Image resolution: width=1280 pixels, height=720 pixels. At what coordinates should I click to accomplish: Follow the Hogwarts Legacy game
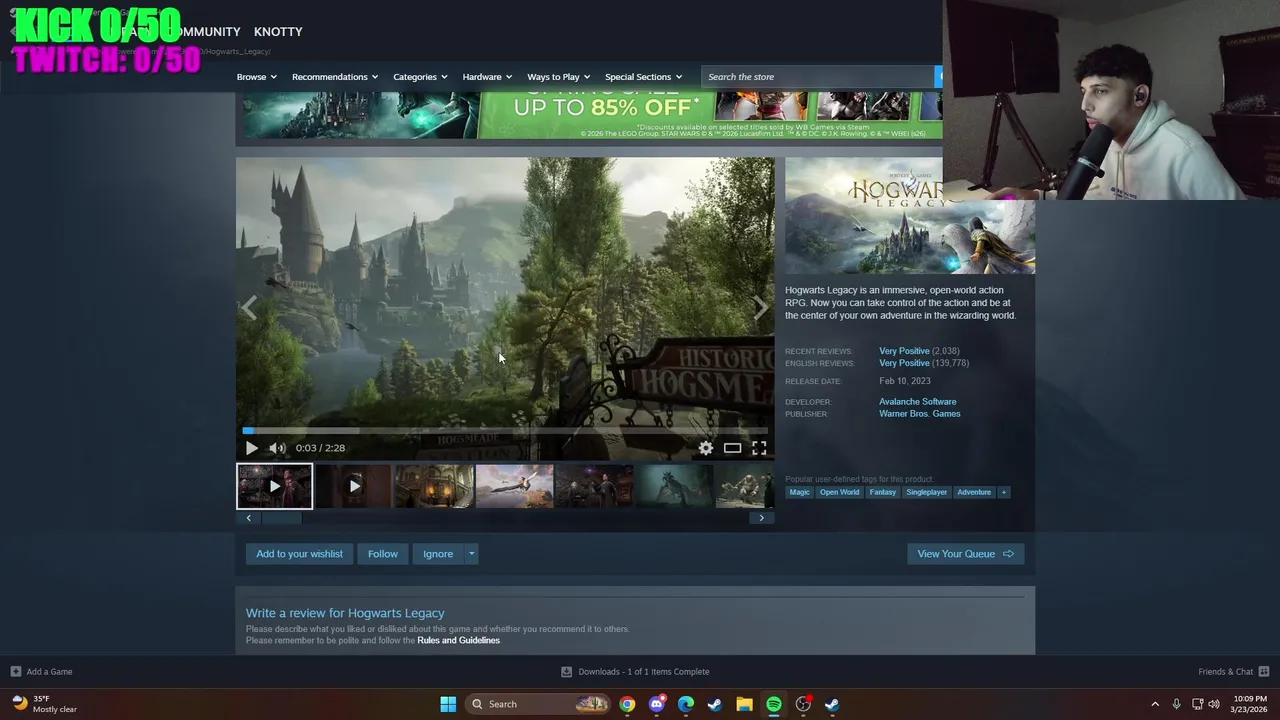coord(382,554)
